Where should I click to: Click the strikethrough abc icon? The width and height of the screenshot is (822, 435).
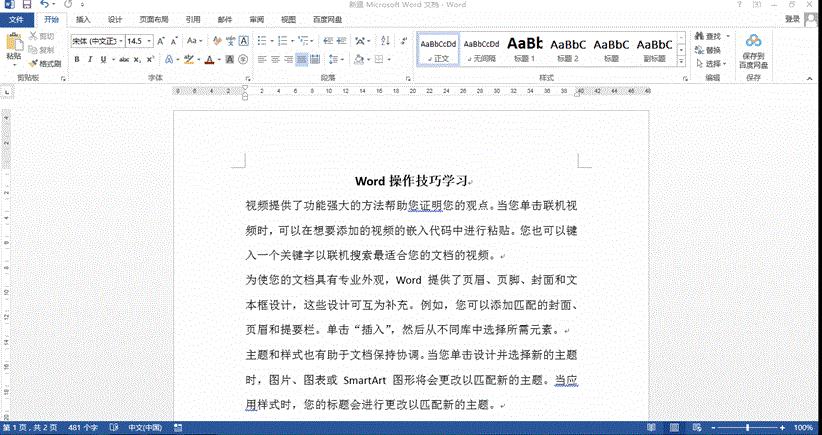click(123, 60)
